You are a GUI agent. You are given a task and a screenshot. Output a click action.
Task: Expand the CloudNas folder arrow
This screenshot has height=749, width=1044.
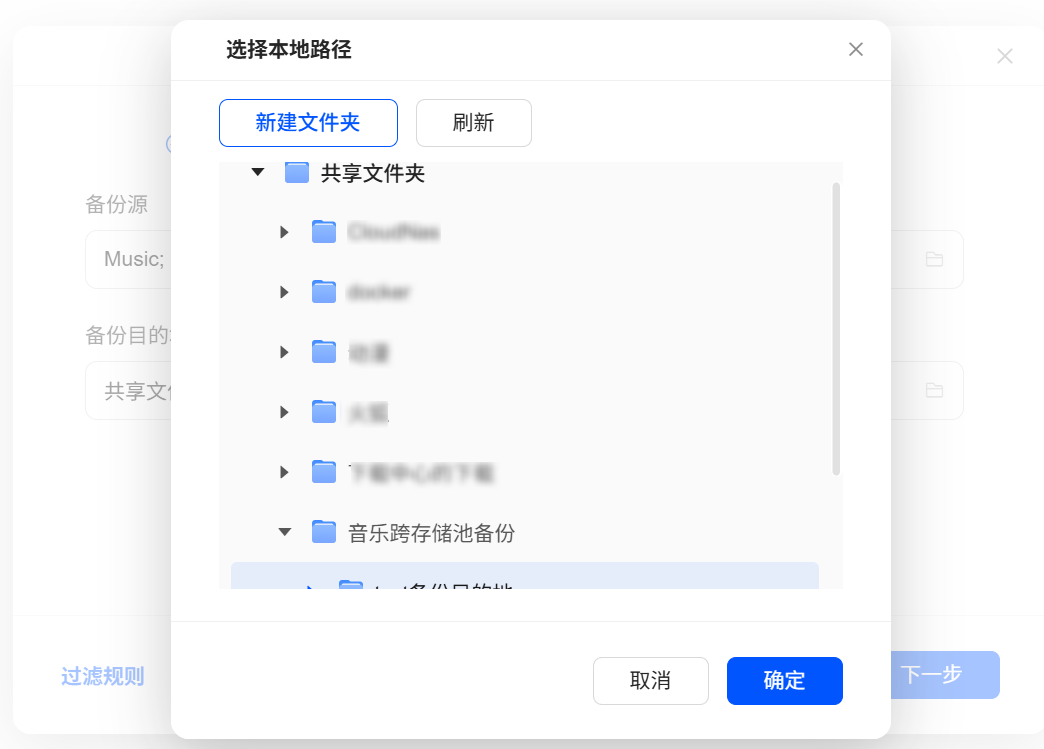click(x=285, y=232)
